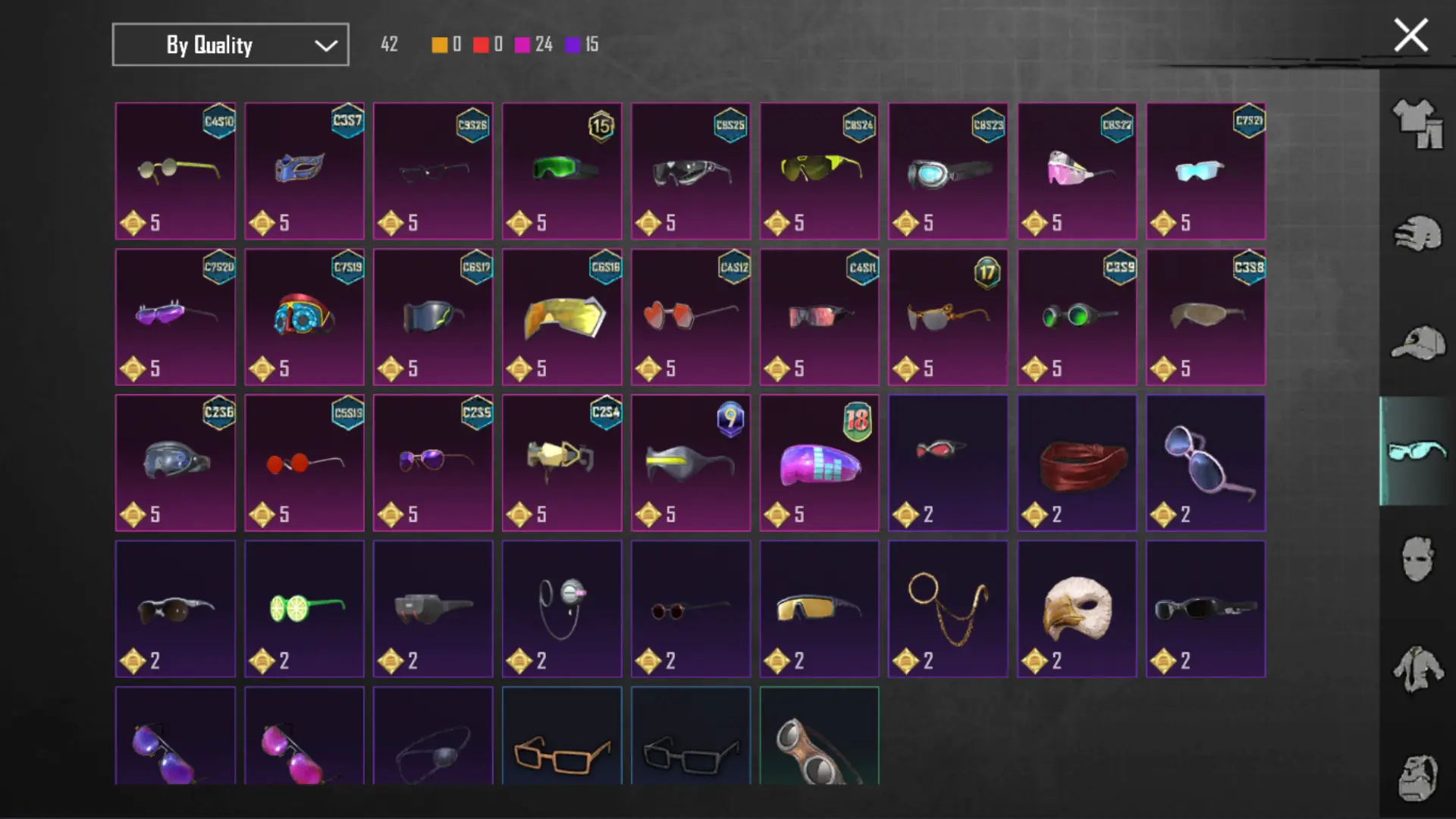Select the backpack category icon
Viewport: 1456px width, 819px height.
pos(1417,778)
